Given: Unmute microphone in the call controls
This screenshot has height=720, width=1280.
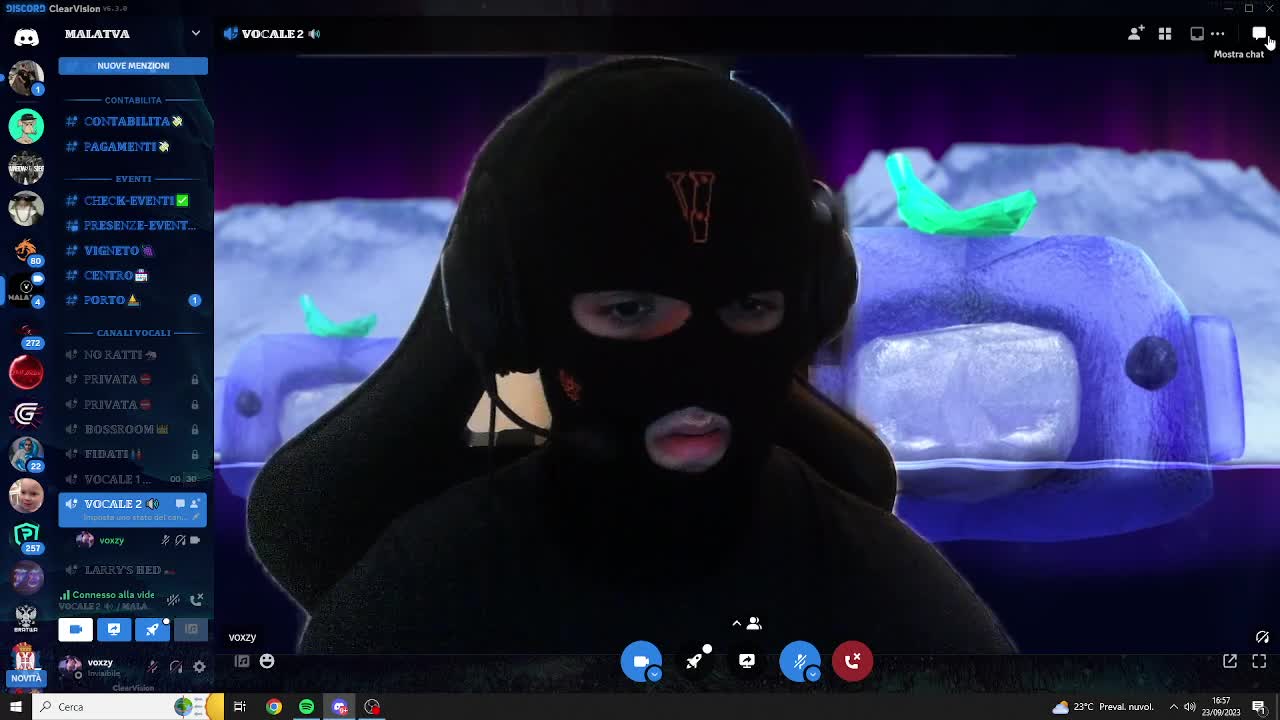Looking at the screenshot, I should coord(800,661).
